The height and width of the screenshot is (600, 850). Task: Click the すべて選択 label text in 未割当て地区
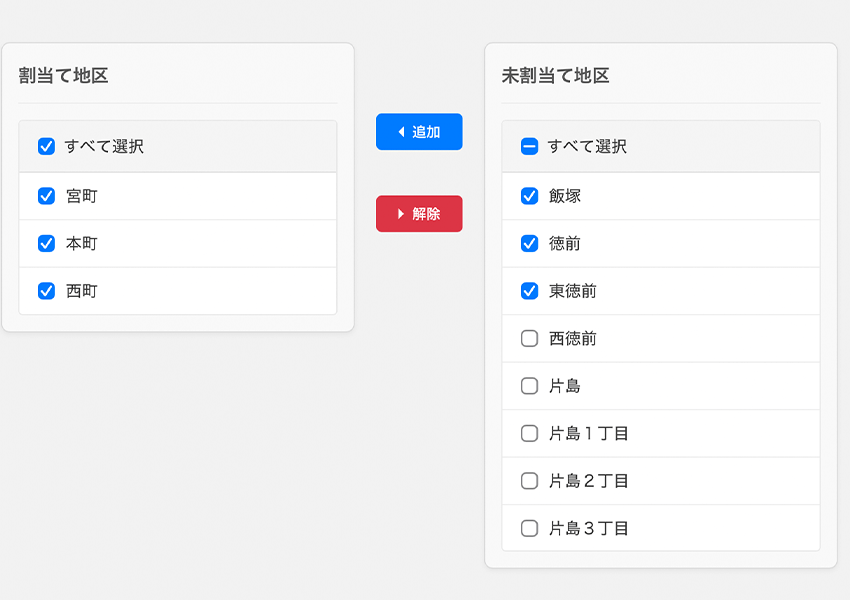[587, 147]
